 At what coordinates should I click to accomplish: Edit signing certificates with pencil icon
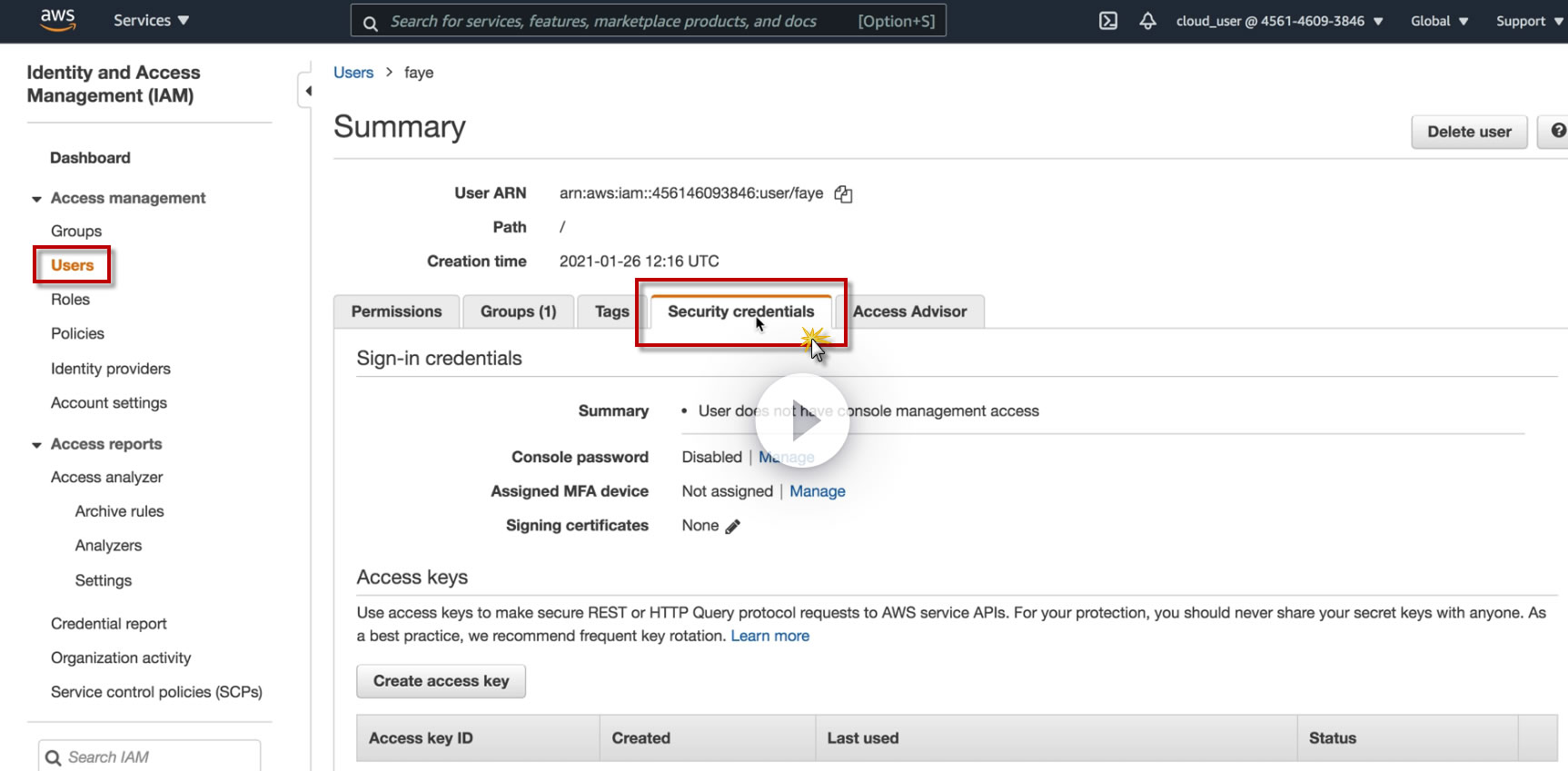(733, 527)
